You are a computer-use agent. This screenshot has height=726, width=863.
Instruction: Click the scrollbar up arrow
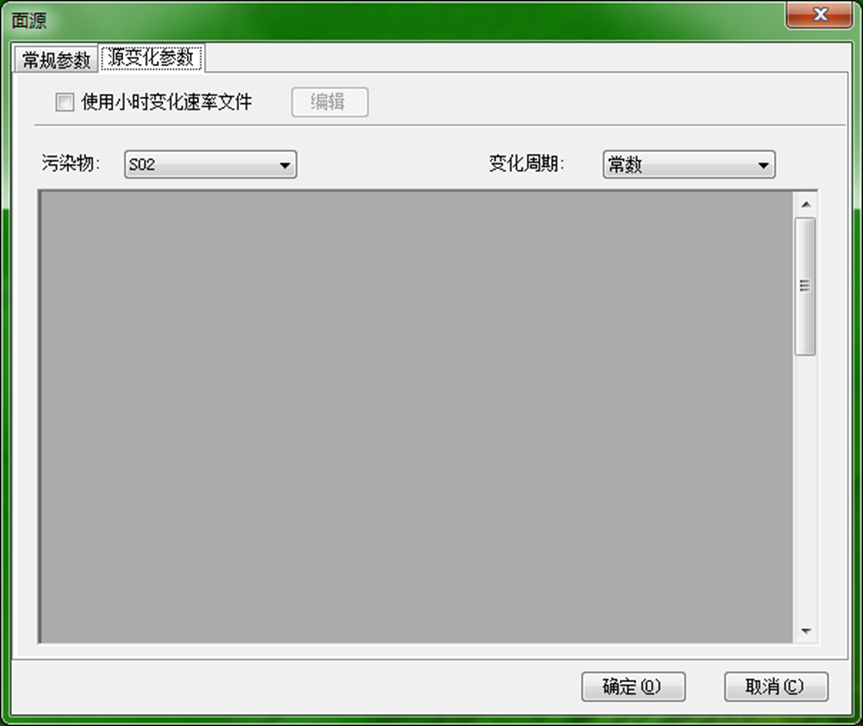806,205
